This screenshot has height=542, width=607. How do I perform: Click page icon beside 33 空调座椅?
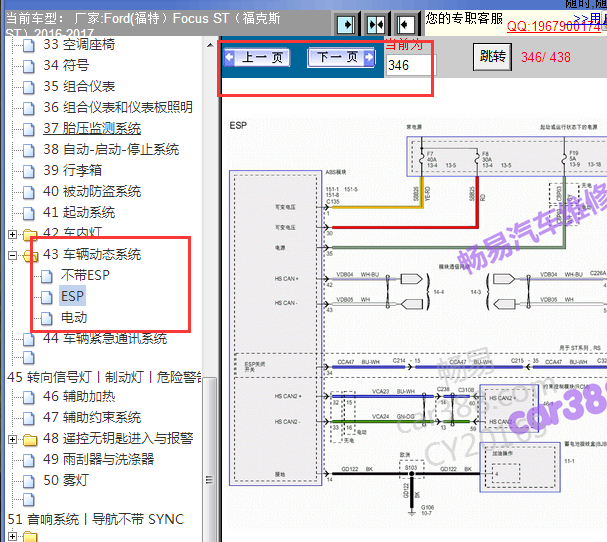pyautogui.click(x=29, y=45)
